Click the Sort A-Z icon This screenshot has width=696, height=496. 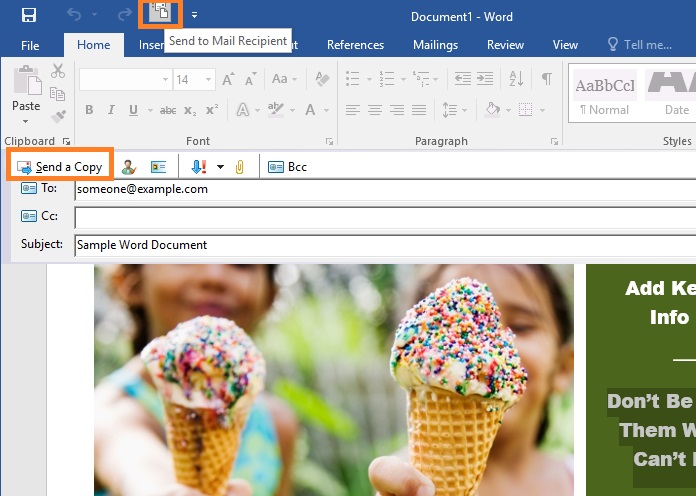516,79
